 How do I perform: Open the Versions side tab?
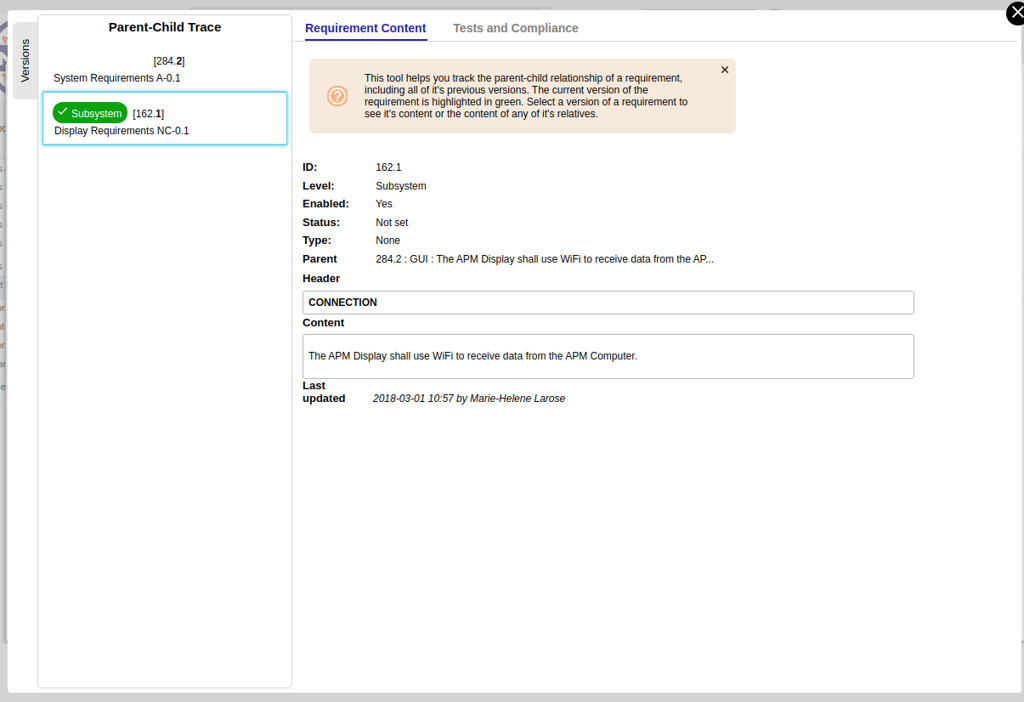click(26, 61)
